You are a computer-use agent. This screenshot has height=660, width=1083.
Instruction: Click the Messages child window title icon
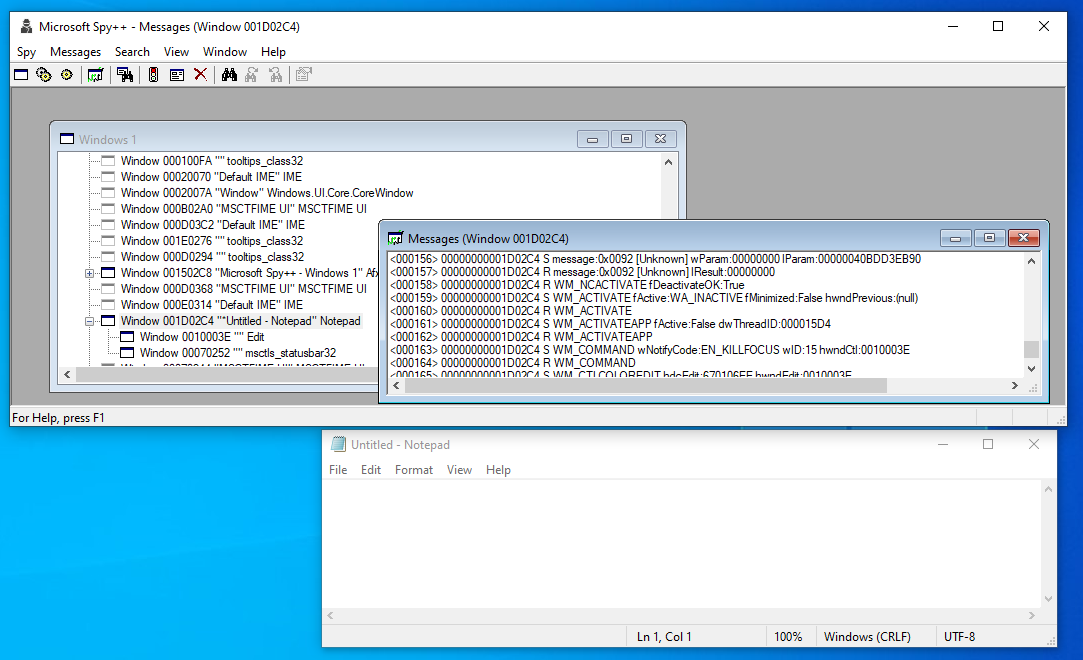click(x=395, y=239)
